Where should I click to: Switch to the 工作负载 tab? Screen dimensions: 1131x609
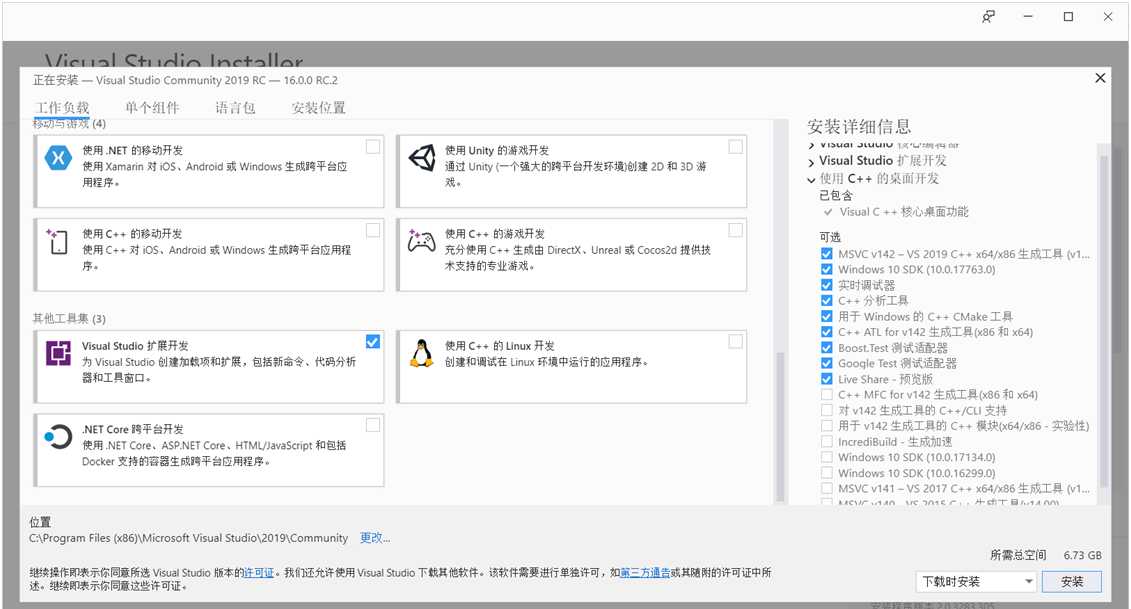point(62,108)
